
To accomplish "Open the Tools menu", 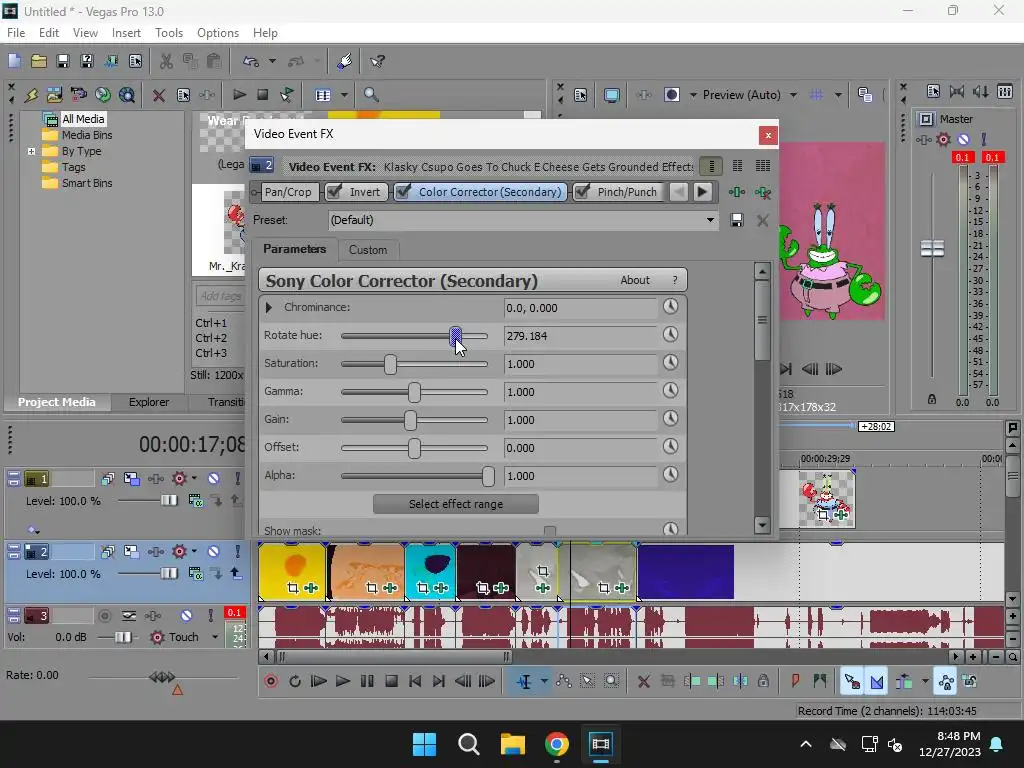I will click(168, 33).
